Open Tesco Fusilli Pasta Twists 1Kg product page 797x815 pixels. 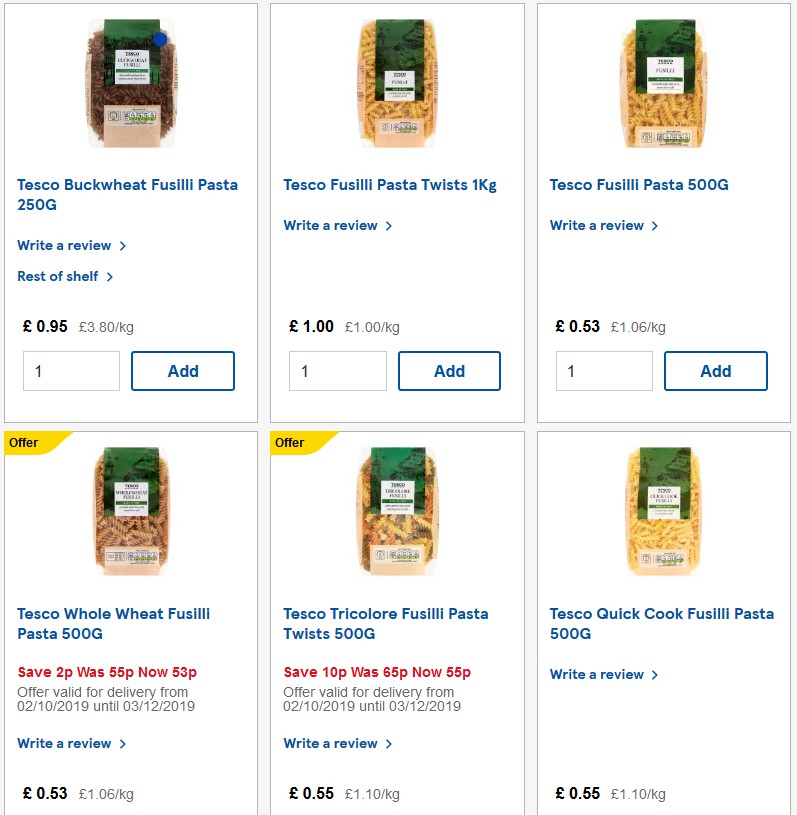(x=391, y=184)
